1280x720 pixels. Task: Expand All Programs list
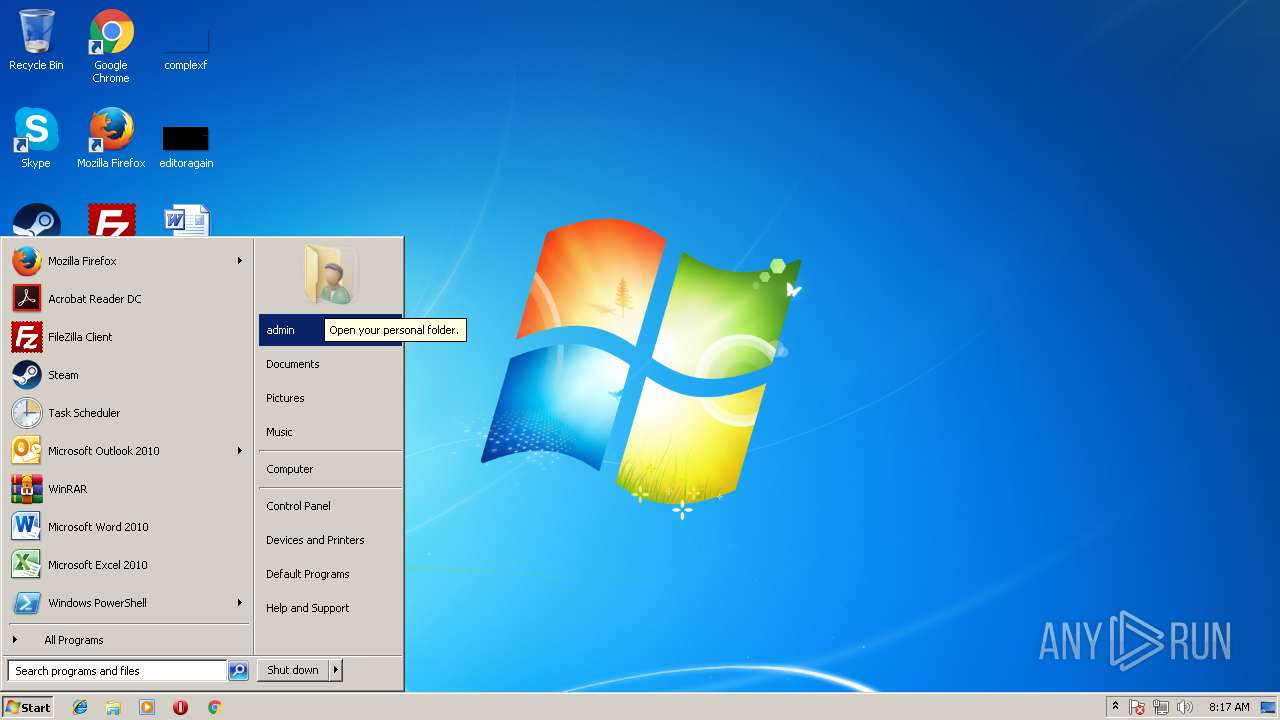[x=127, y=640]
